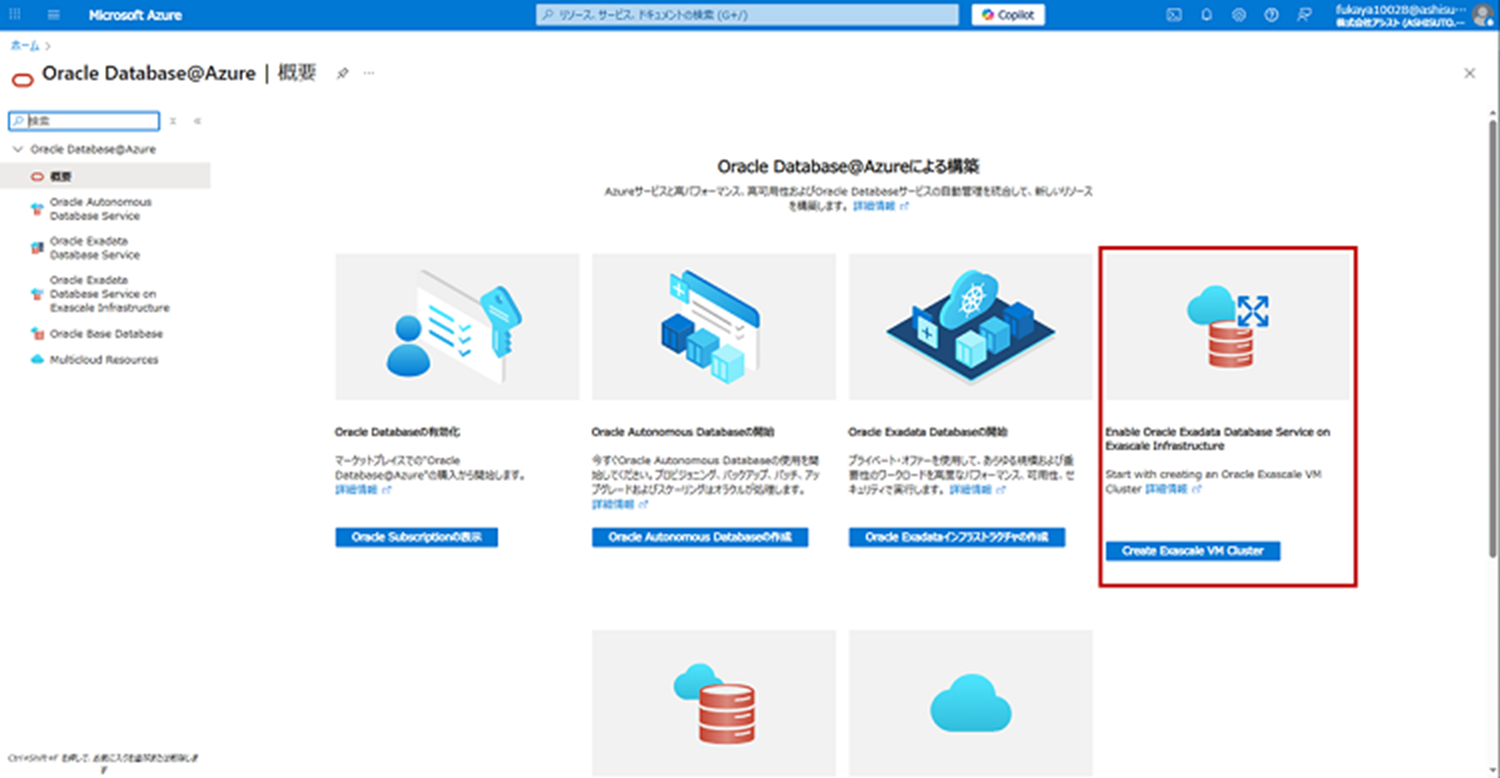This screenshot has height=778, width=1500.
Task: Open Cloud Shell from the top bar
Action: pos(1174,15)
